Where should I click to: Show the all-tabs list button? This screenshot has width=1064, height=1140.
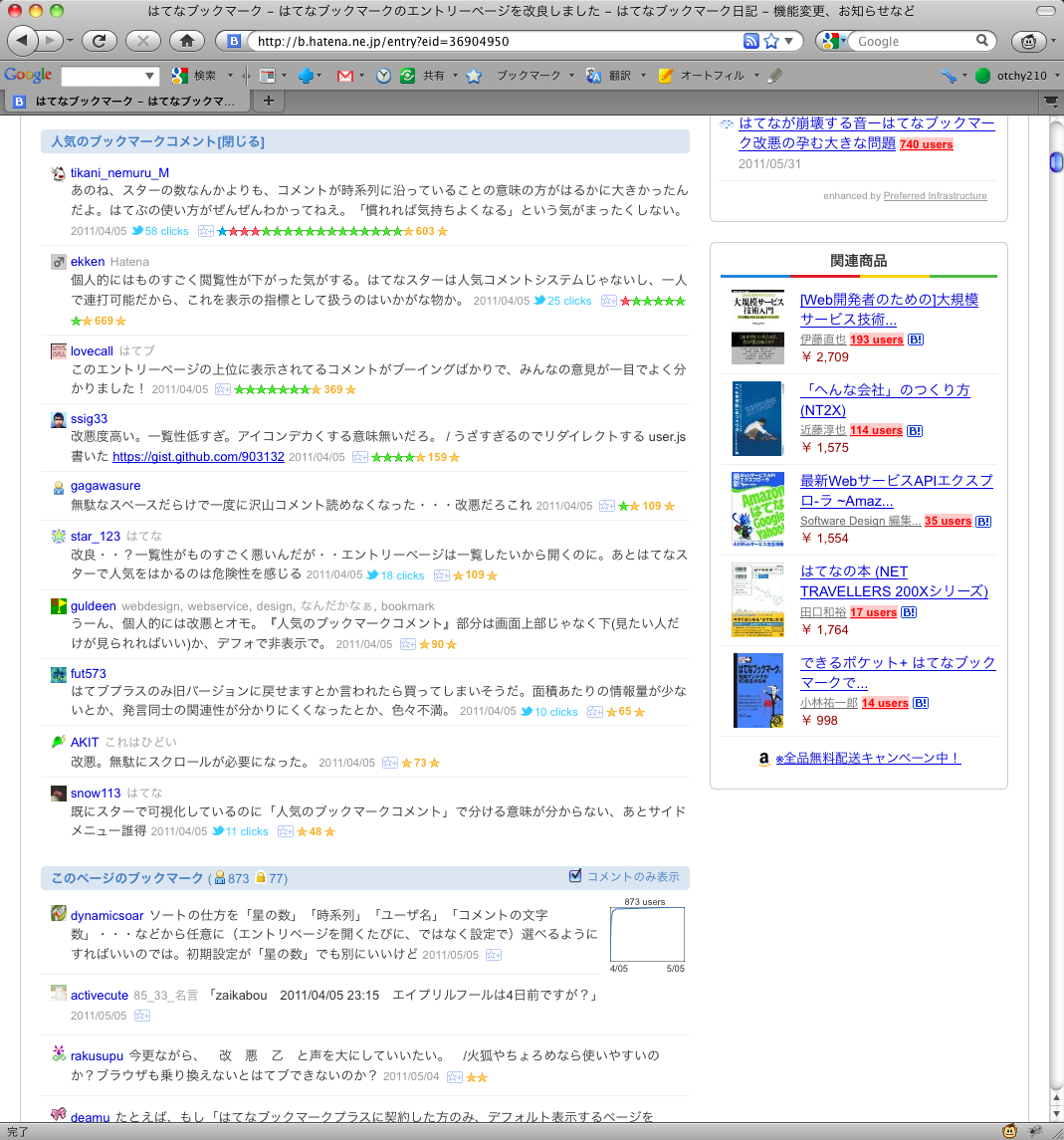pos(1051,102)
